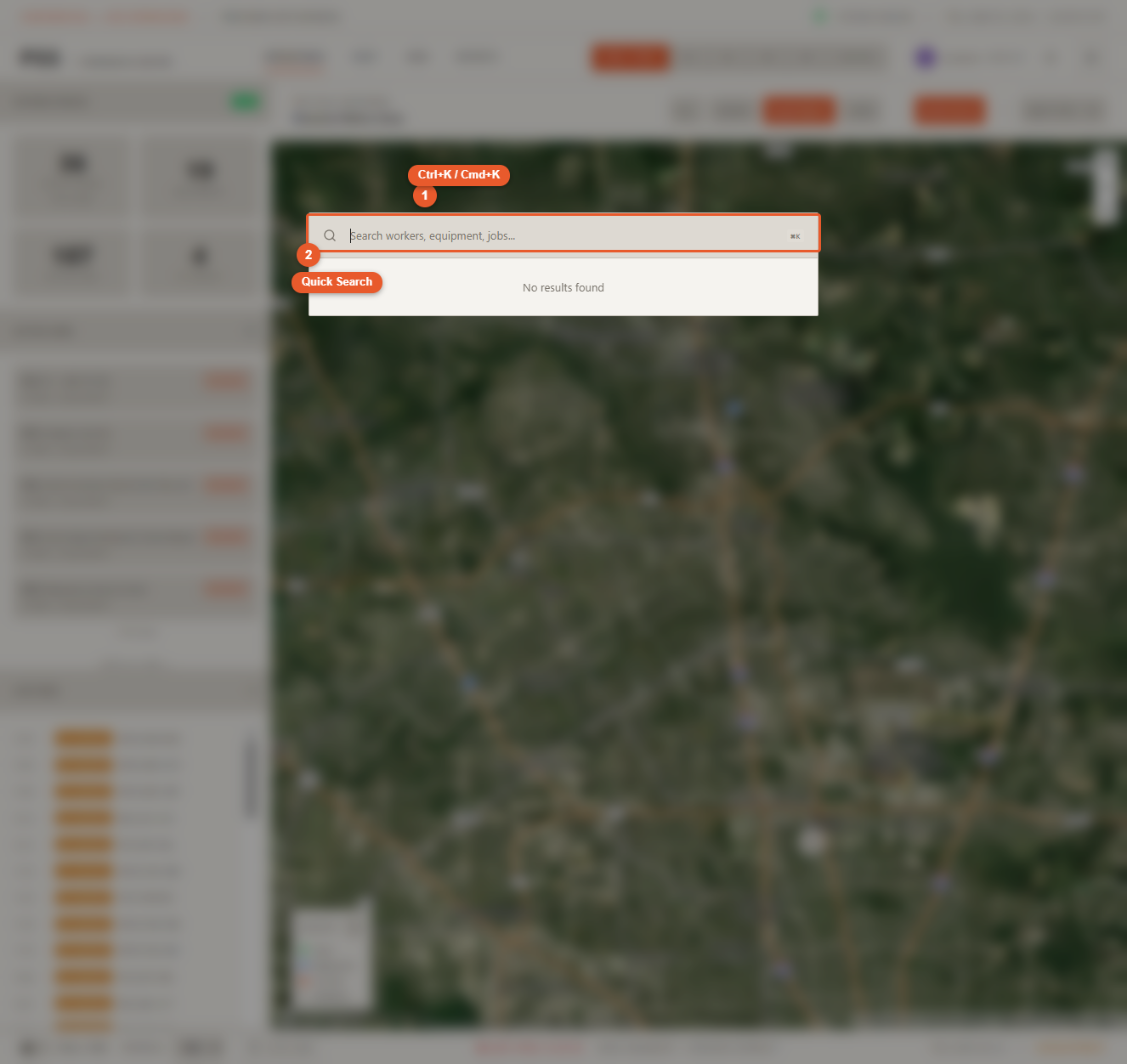Image resolution: width=1127 pixels, height=1064 pixels.
Task: Open the purple avatar icon in the header
Action: 924,57
